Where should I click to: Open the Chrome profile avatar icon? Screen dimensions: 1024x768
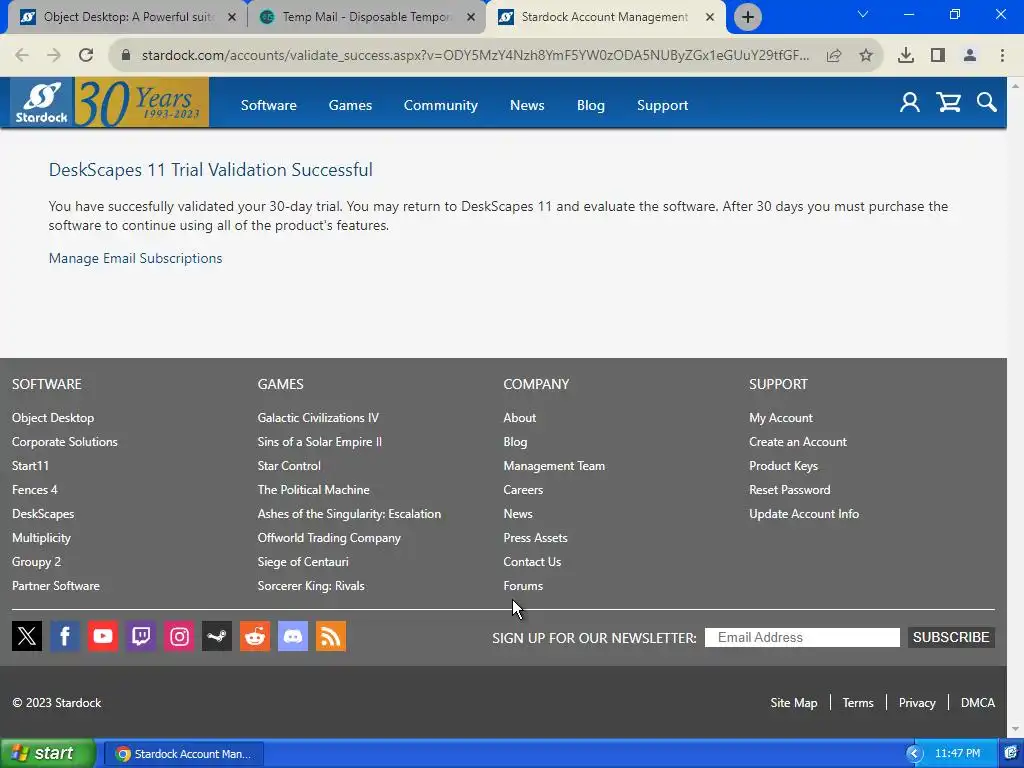tap(970, 56)
